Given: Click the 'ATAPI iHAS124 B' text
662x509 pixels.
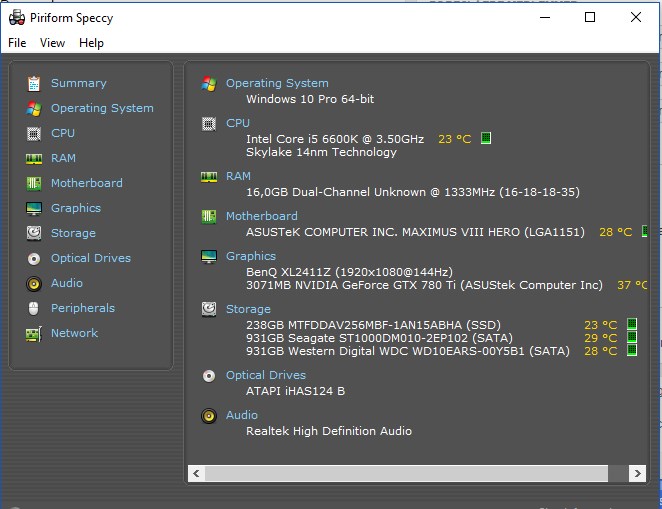Looking at the screenshot, I should [x=296, y=391].
